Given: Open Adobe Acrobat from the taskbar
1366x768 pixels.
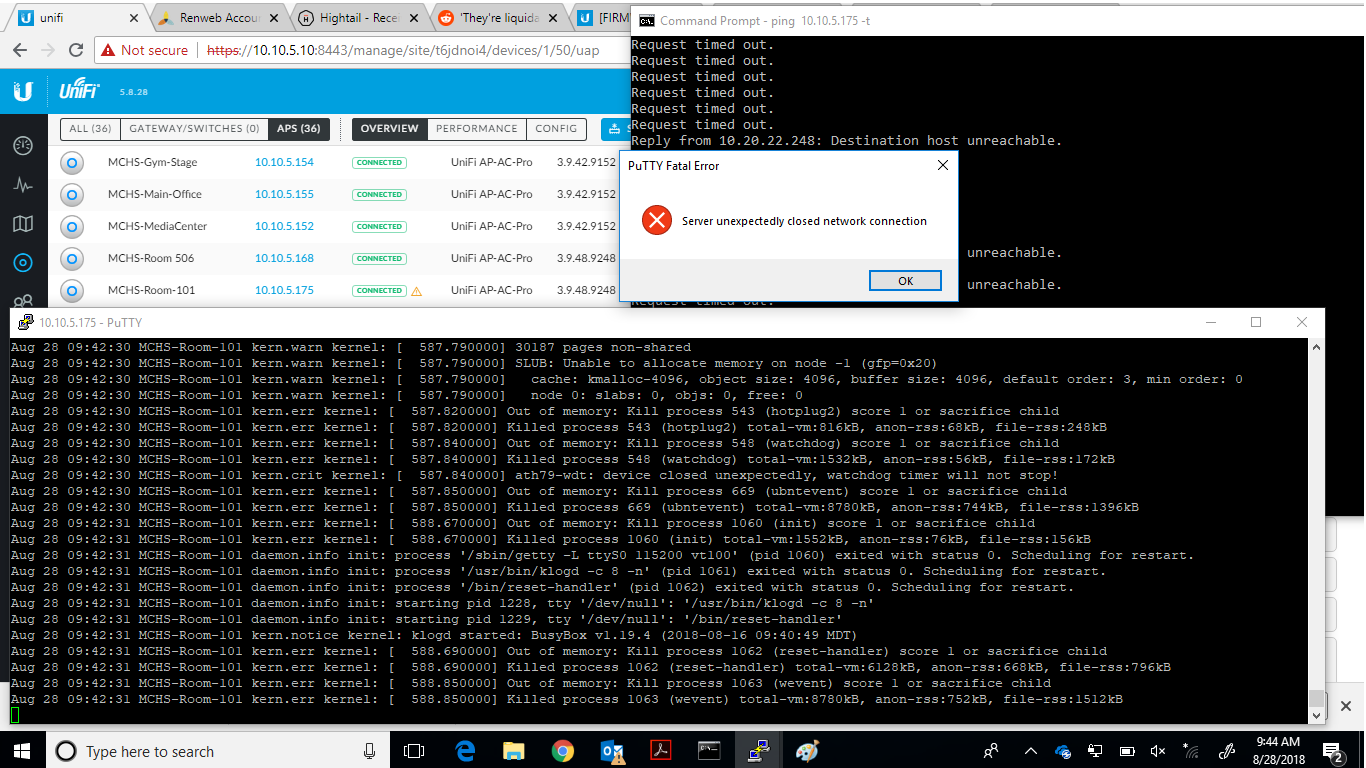Looking at the screenshot, I should [x=660, y=750].
